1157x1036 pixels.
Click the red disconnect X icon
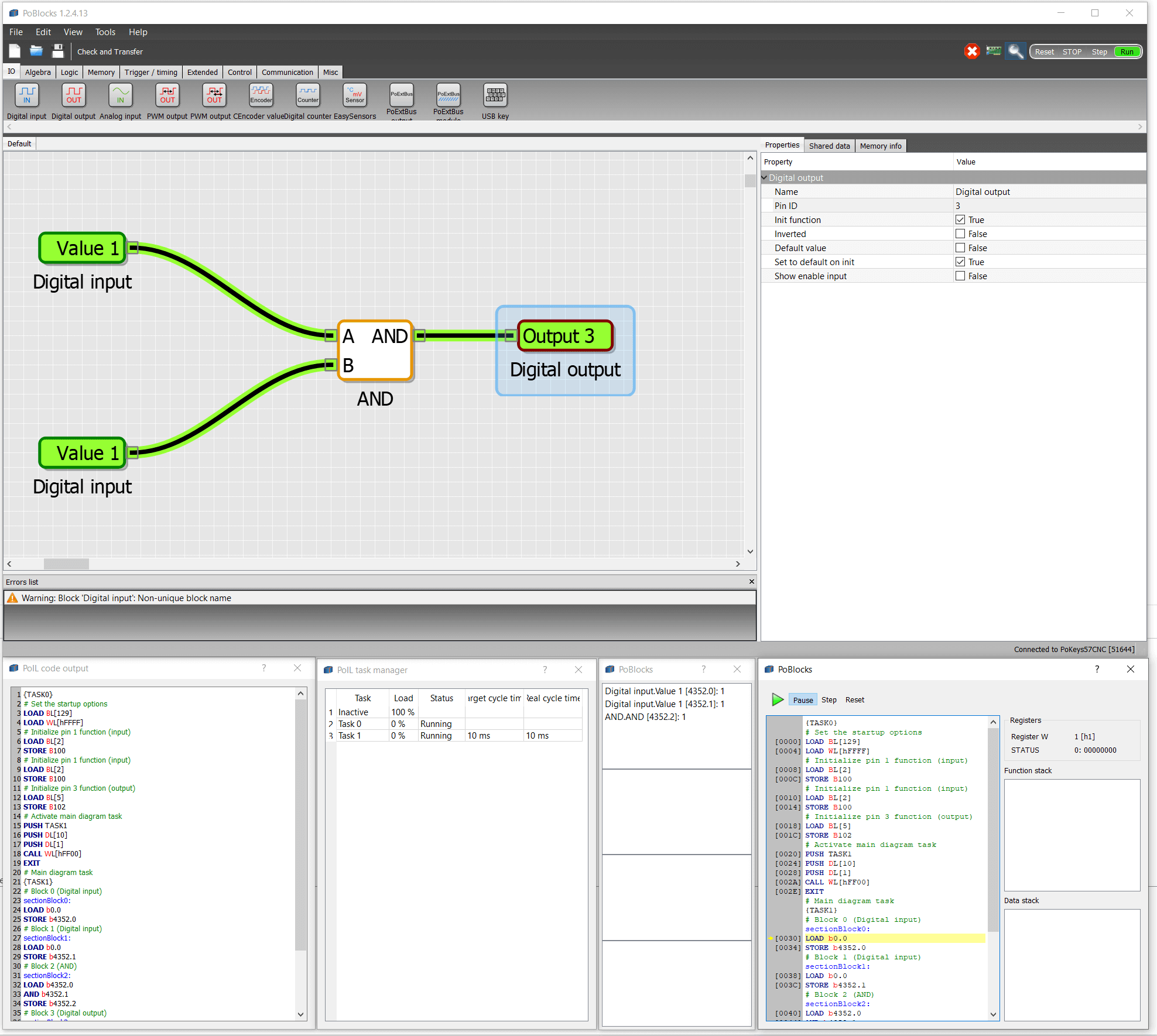click(971, 52)
